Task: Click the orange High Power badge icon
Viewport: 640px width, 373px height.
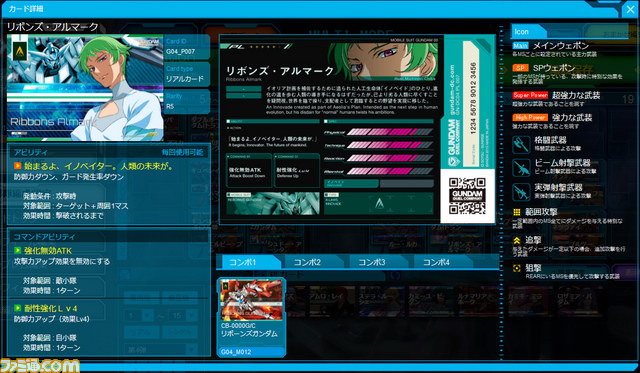Action: point(530,118)
